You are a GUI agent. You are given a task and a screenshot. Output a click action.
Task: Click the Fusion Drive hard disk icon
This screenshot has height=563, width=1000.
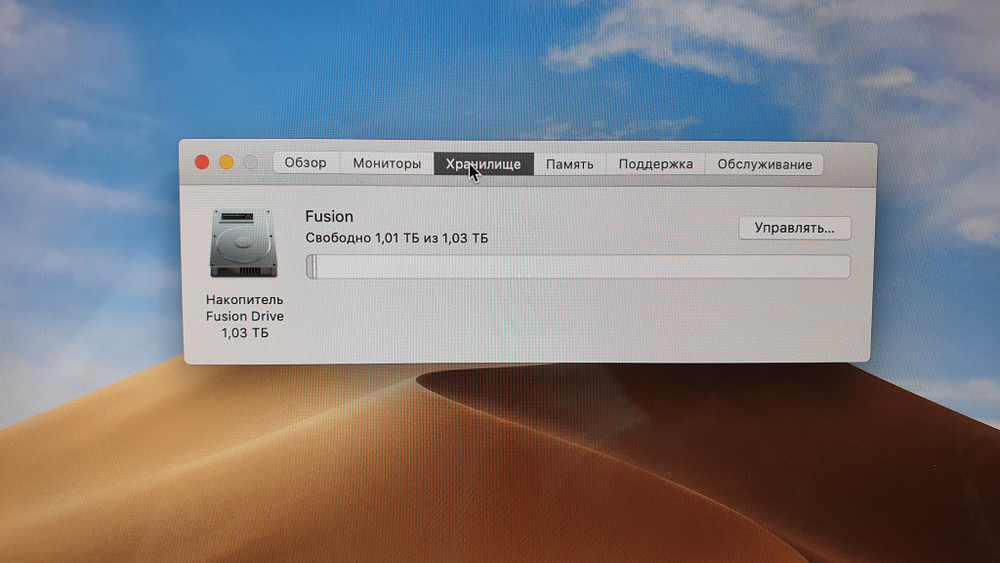click(244, 244)
